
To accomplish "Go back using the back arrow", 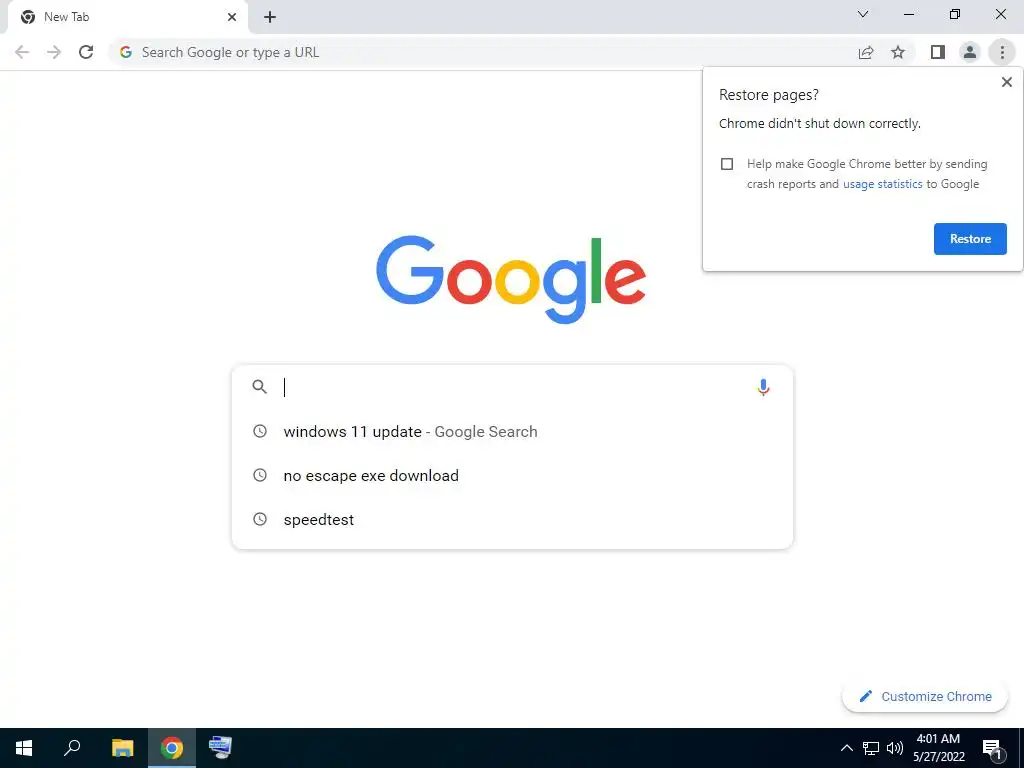I will point(22,52).
